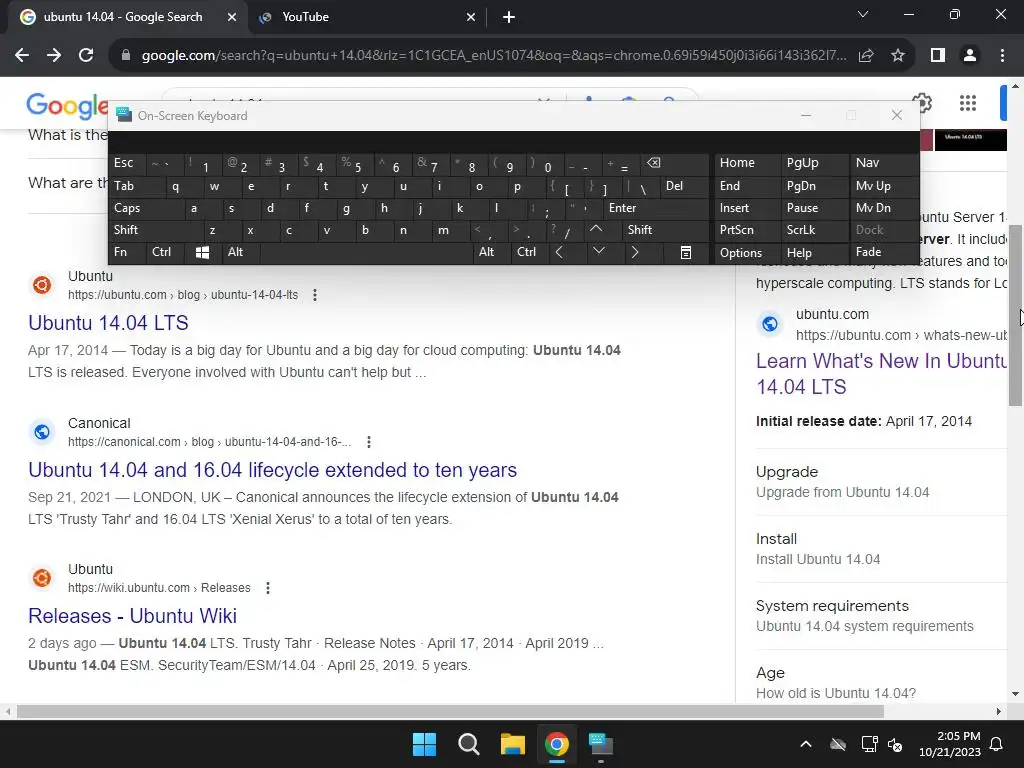This screenshot has height=768, width=1024.
Task: Show hidden system tray icons
Action: click(x=806, y=744)
